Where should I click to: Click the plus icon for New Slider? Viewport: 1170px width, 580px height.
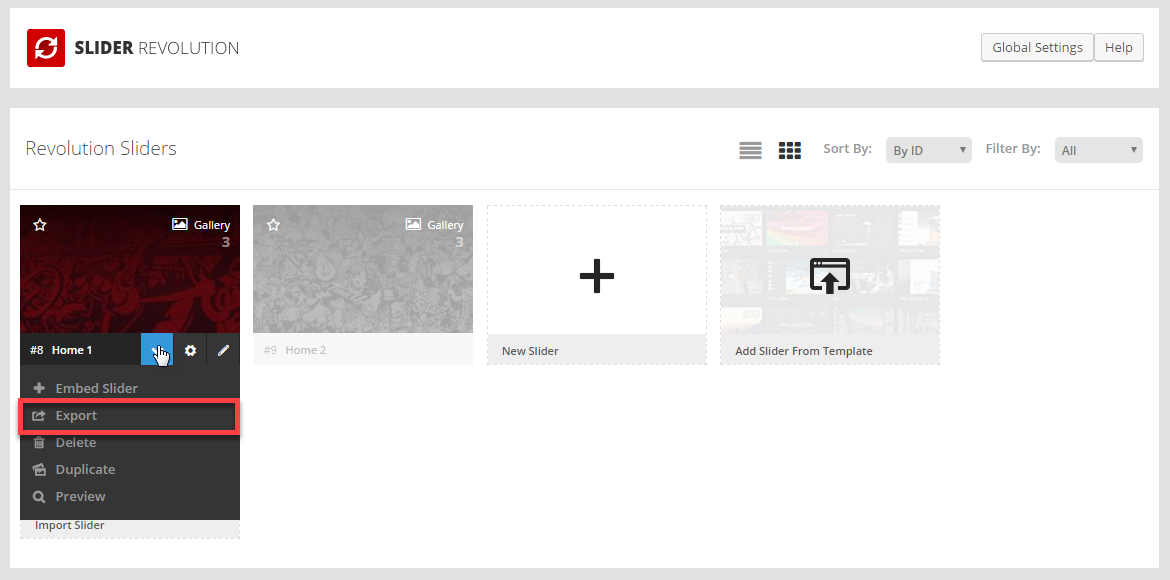pos(597,275)
